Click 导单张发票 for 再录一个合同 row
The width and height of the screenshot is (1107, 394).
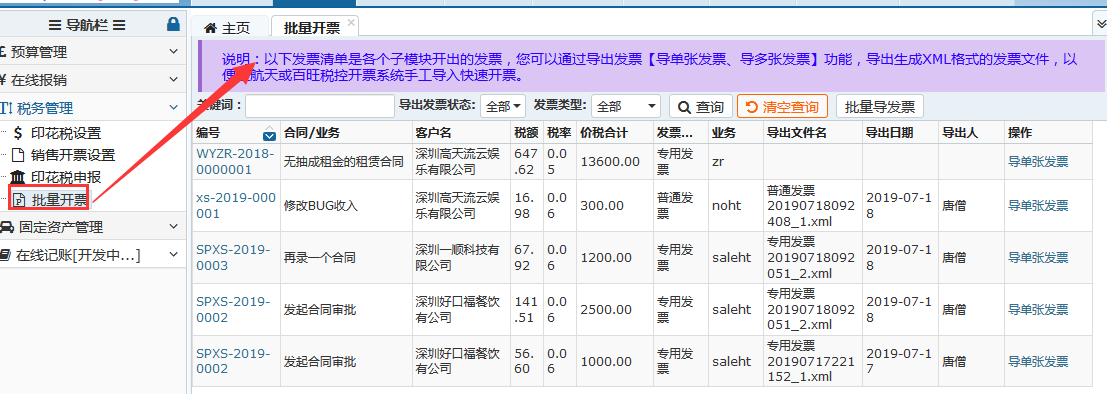pyautogui.click(x=1038, y=258)
